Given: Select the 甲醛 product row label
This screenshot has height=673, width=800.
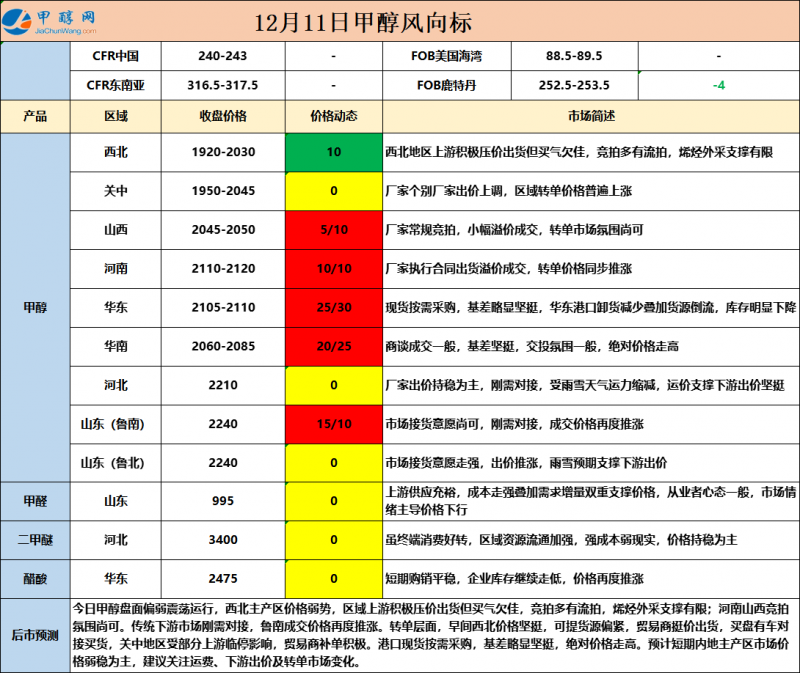Looking at the screenshot, I should (x=35, y=501).
